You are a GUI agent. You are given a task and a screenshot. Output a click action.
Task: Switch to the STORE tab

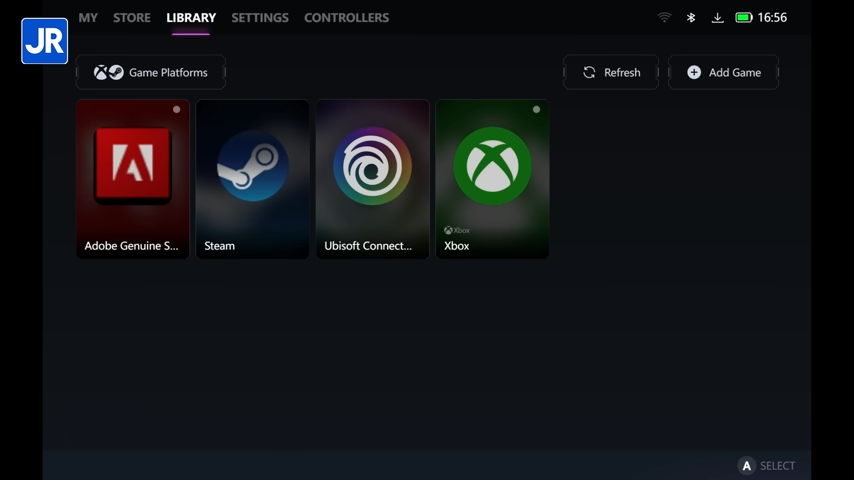[132, 18]
